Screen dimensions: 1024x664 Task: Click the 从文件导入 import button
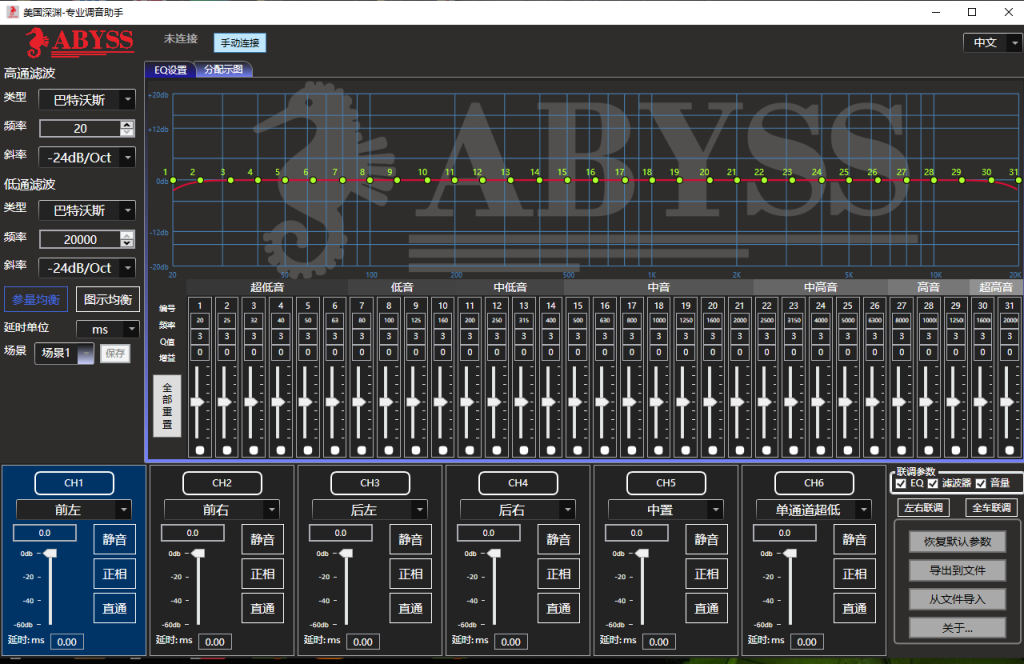tap(957, 599)
